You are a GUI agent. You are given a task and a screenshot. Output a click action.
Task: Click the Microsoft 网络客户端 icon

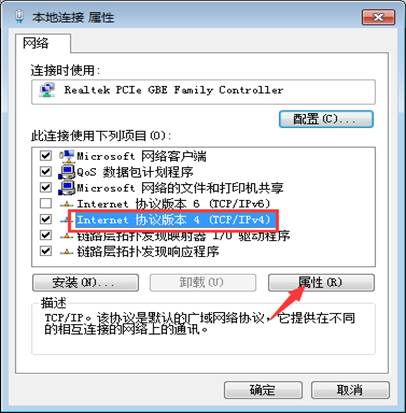point(67,156)
